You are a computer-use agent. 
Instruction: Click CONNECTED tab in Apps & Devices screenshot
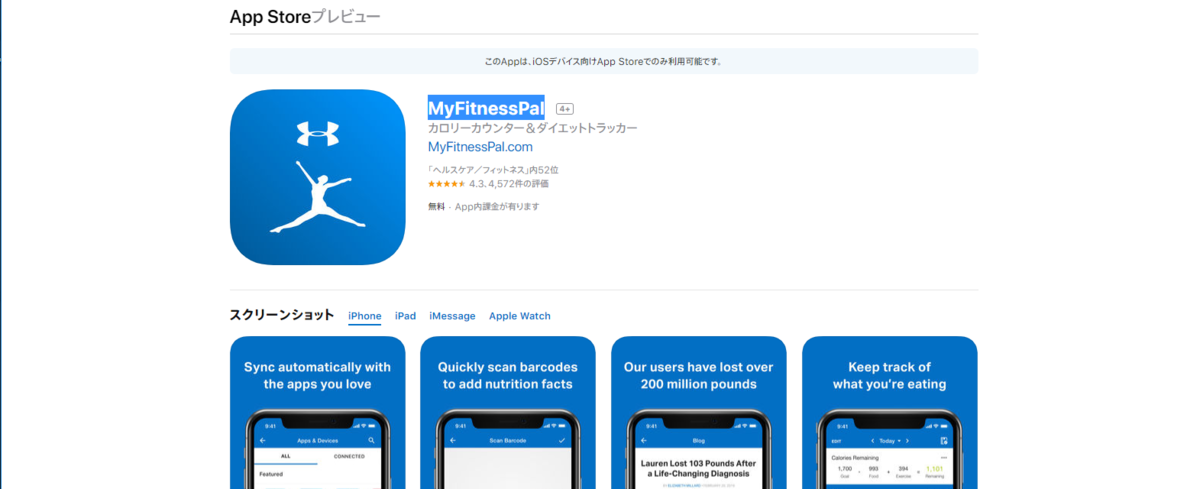click(349, 456)
